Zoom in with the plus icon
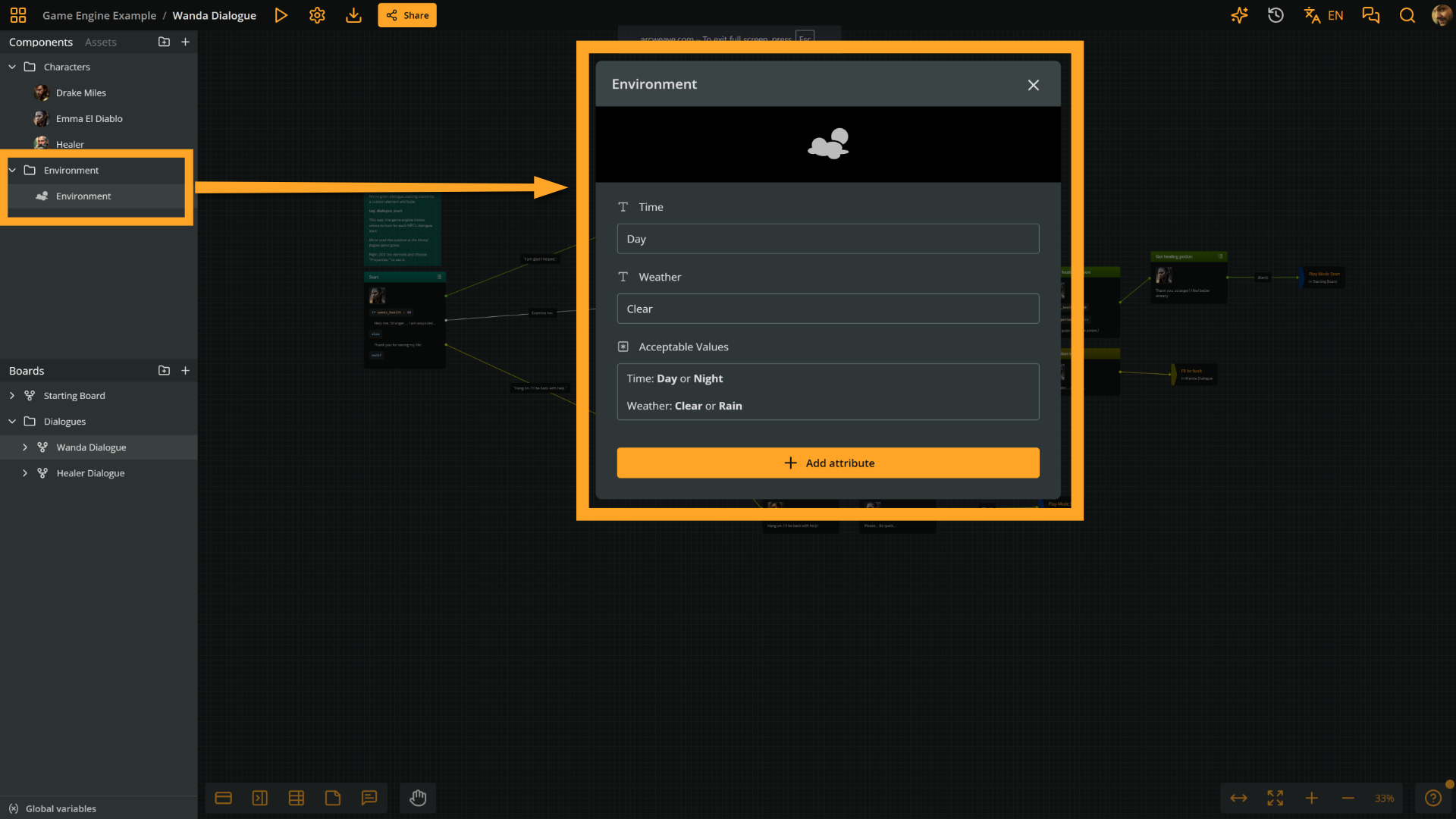The width and height of the screenshot is (1456, 819). click(x=1311, y=798)
